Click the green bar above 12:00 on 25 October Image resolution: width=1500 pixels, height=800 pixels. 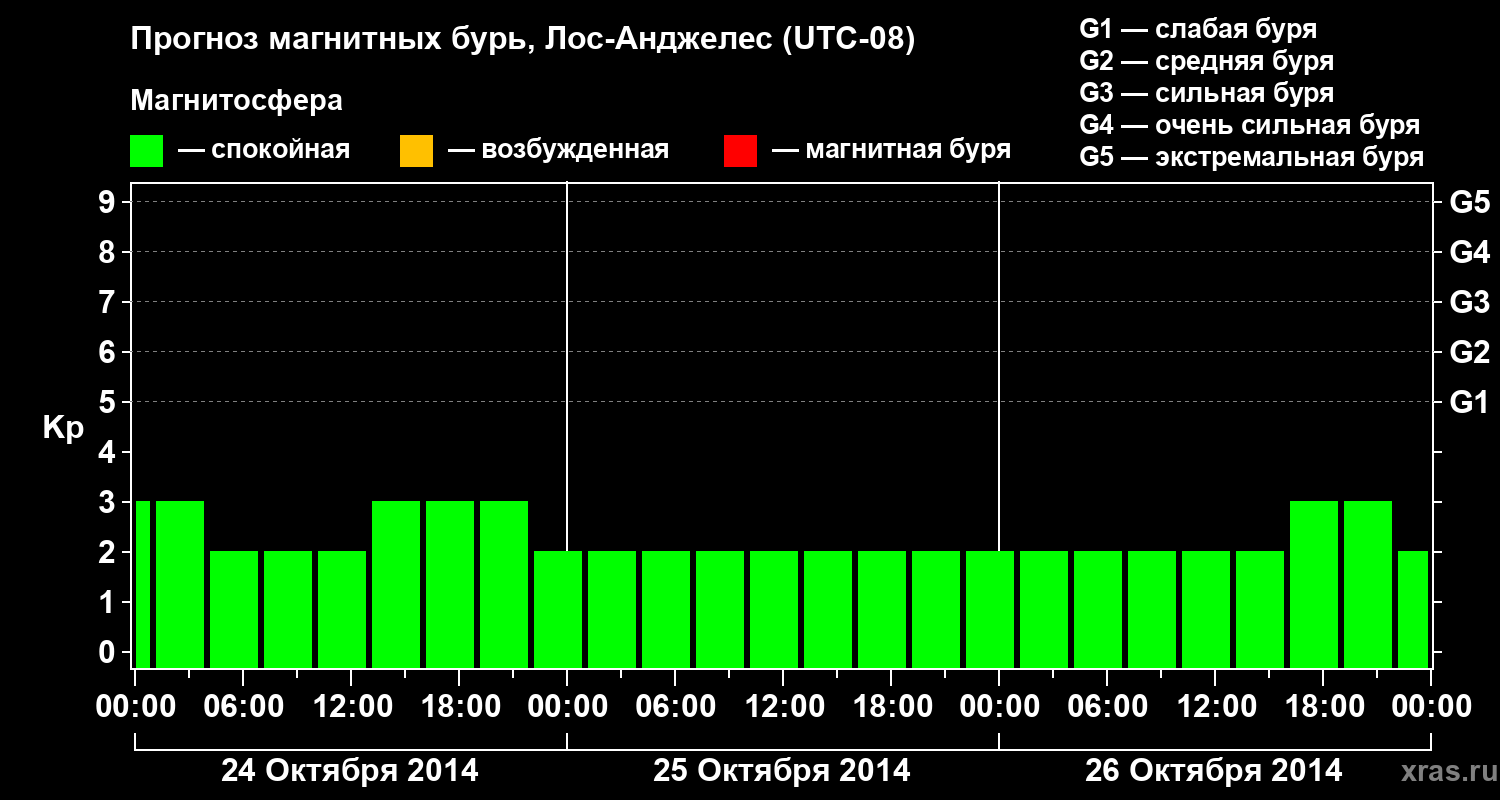point(774,609)
